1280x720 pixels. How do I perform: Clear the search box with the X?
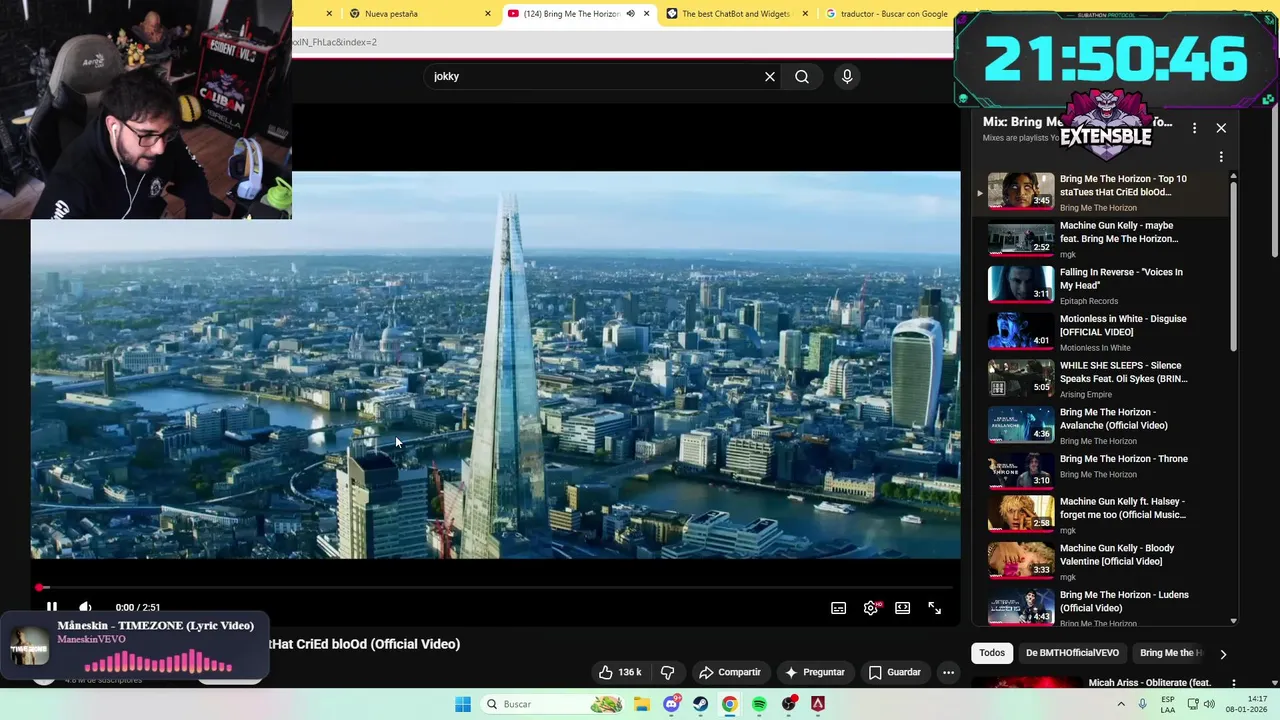(x=770, y=77)
